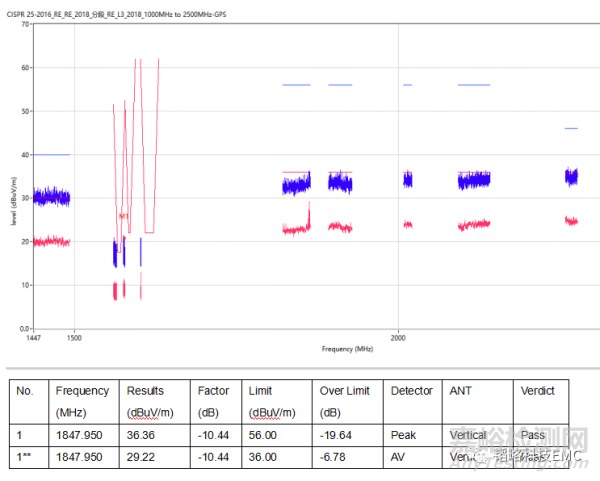Select the 36.36 result cell
600x481 pixels.
pyautogui.click(x=140, y=436)
